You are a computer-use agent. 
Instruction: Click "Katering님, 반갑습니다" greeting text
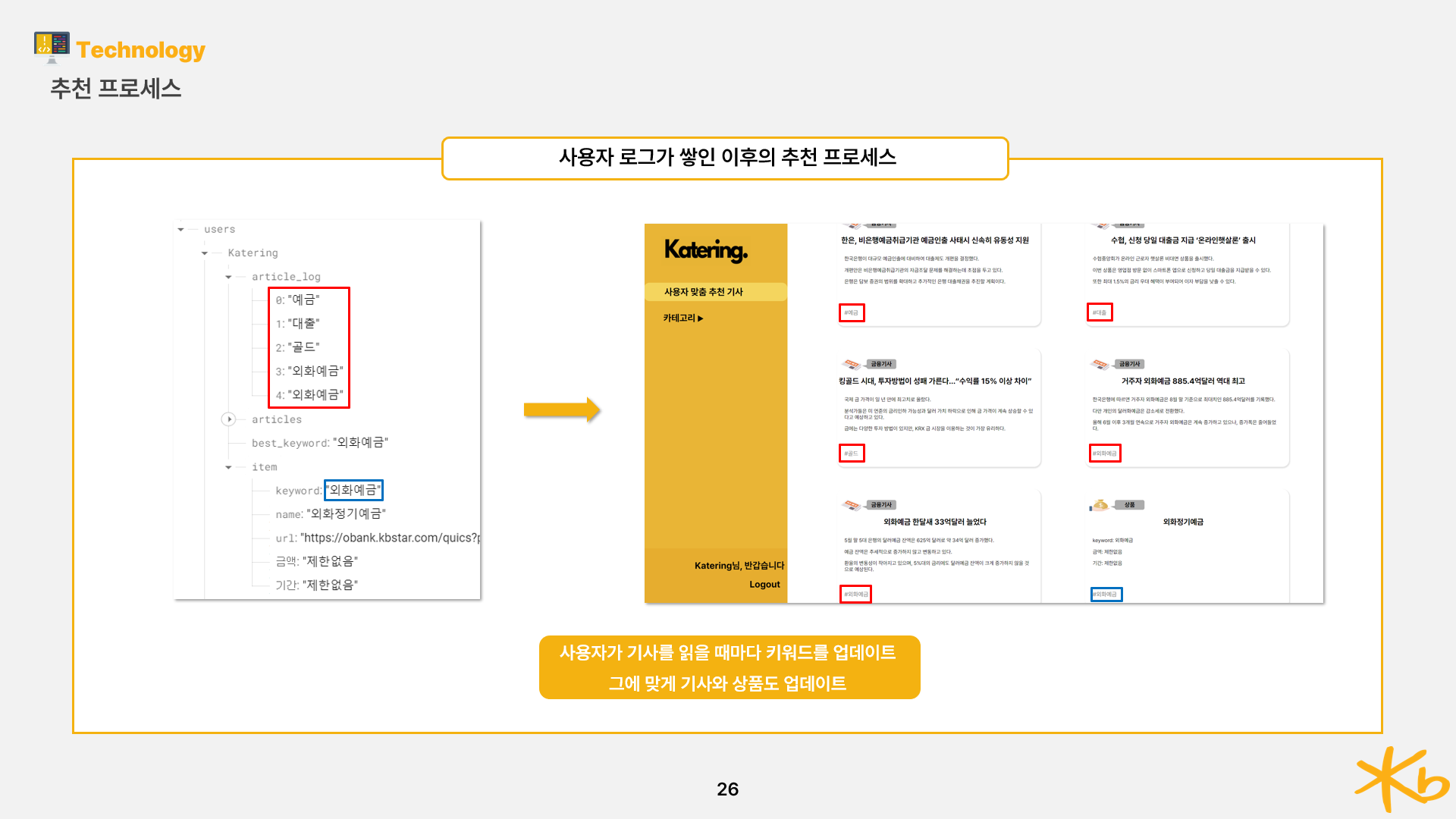point(739,566)
